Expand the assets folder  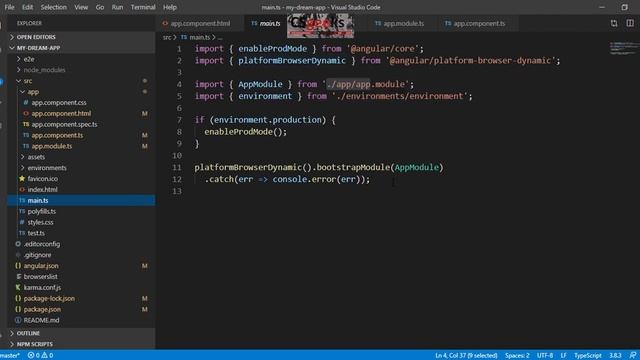(81, 157)
